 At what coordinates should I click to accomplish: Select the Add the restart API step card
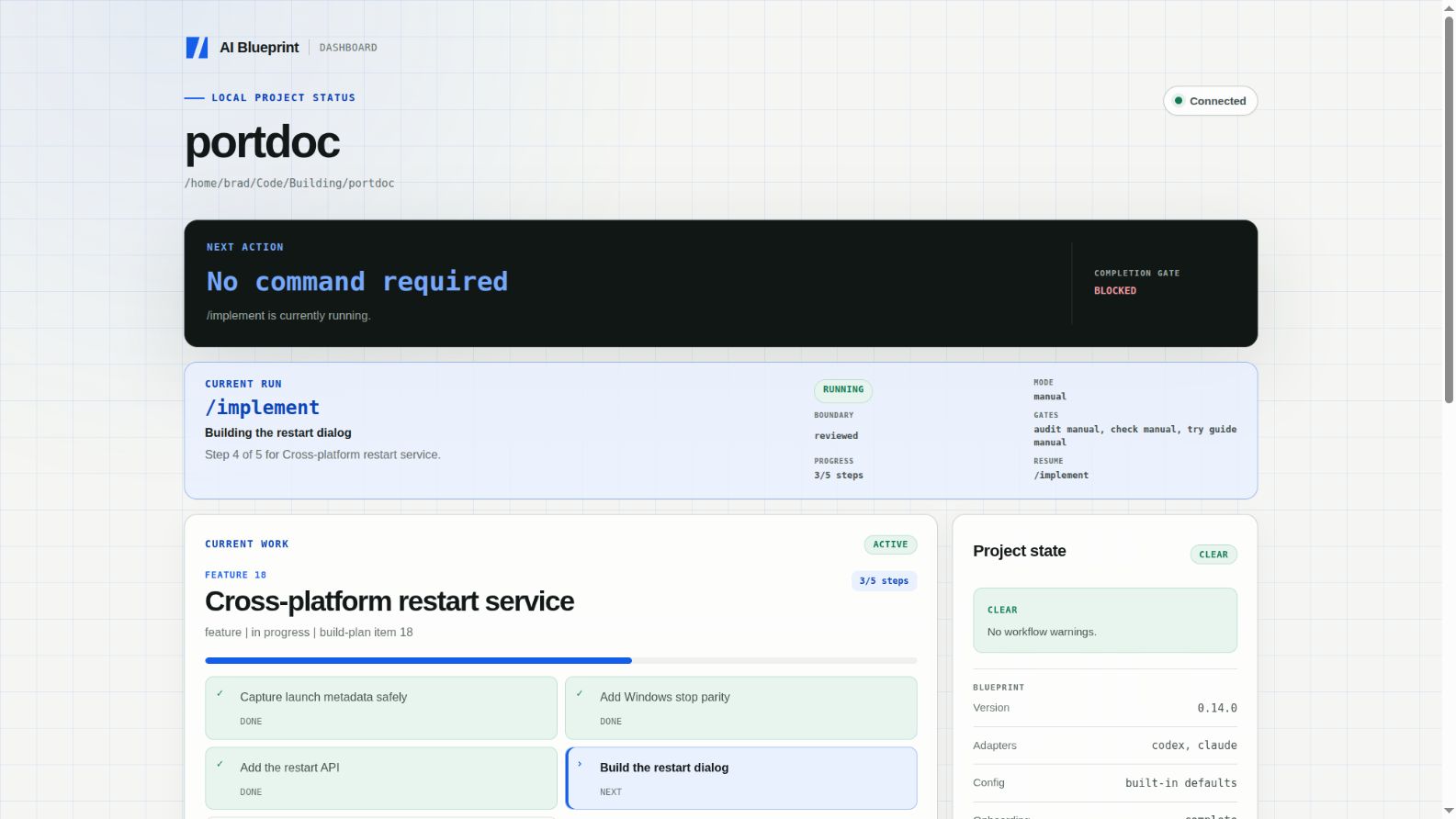381,779
